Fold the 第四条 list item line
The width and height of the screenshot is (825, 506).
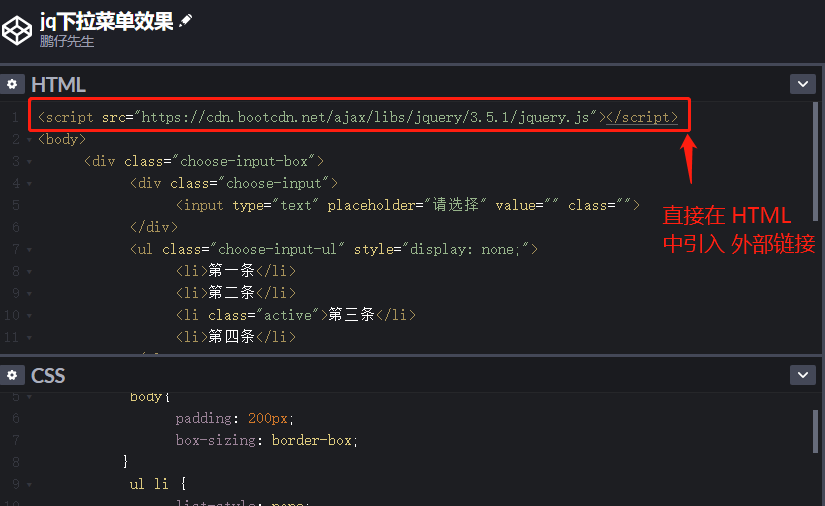click(29, 338)
